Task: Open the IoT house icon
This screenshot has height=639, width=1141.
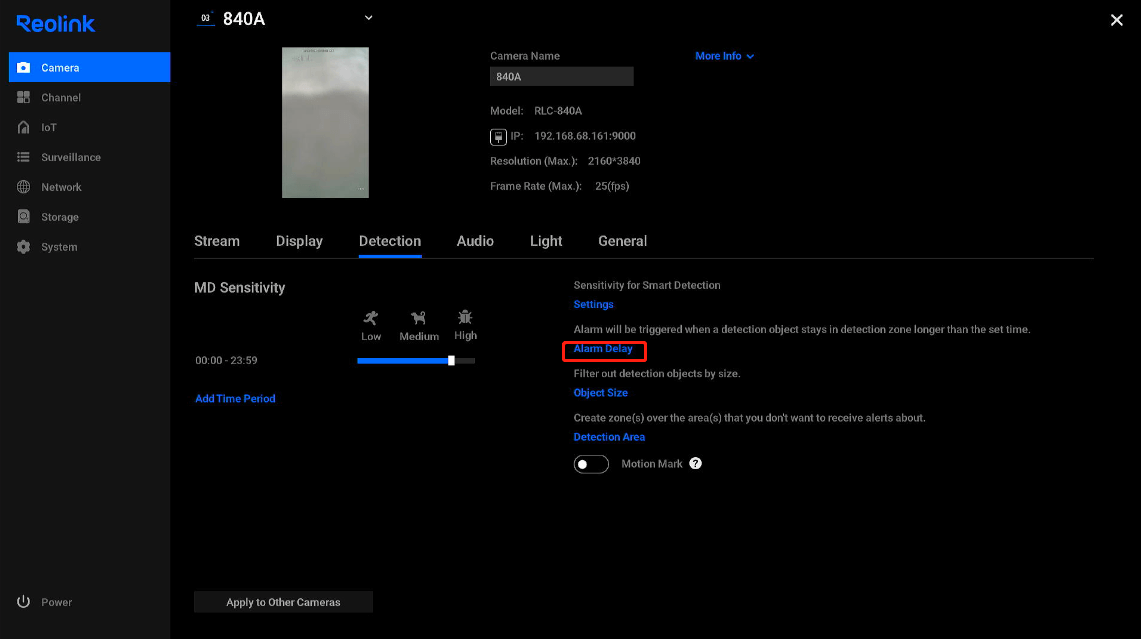Action: click(23, 127)
